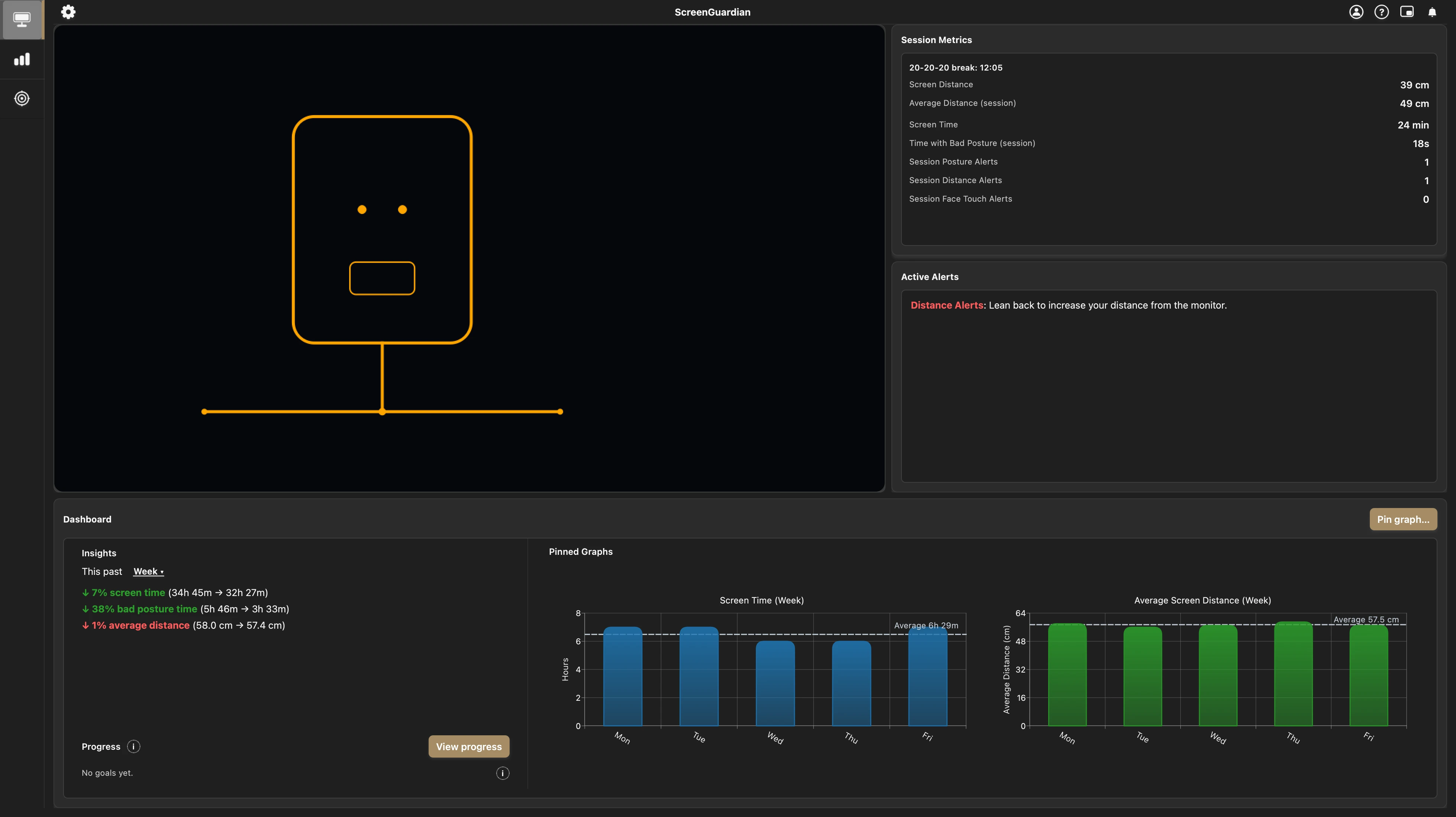Image resolution: width=1456 pixels, height=817 pixels.
Task: Click the 38% bad posture time insight
Action: pyautogui.click(x=185, y=609)
